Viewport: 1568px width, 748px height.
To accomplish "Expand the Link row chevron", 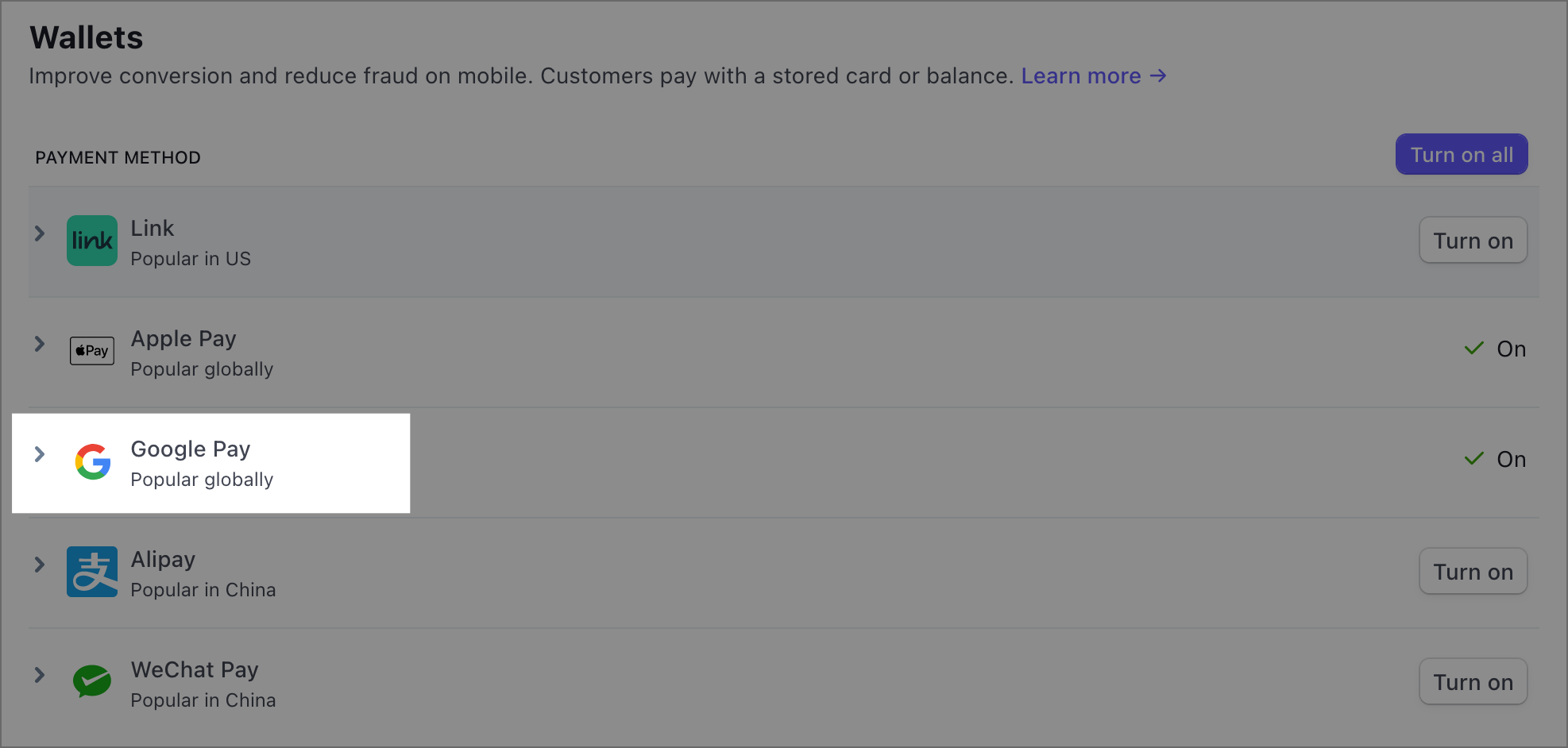I will coord(40,233).
